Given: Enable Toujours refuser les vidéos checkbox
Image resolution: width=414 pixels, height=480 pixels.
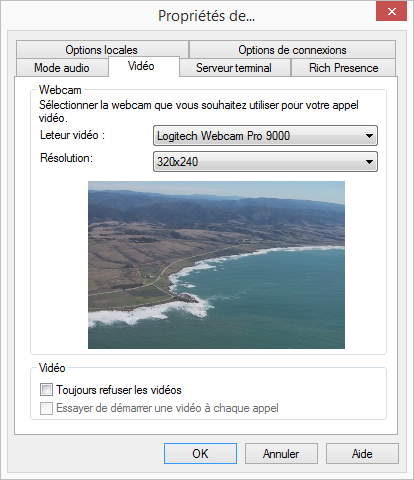Looking at the screenshot, I should click(46, 390).
